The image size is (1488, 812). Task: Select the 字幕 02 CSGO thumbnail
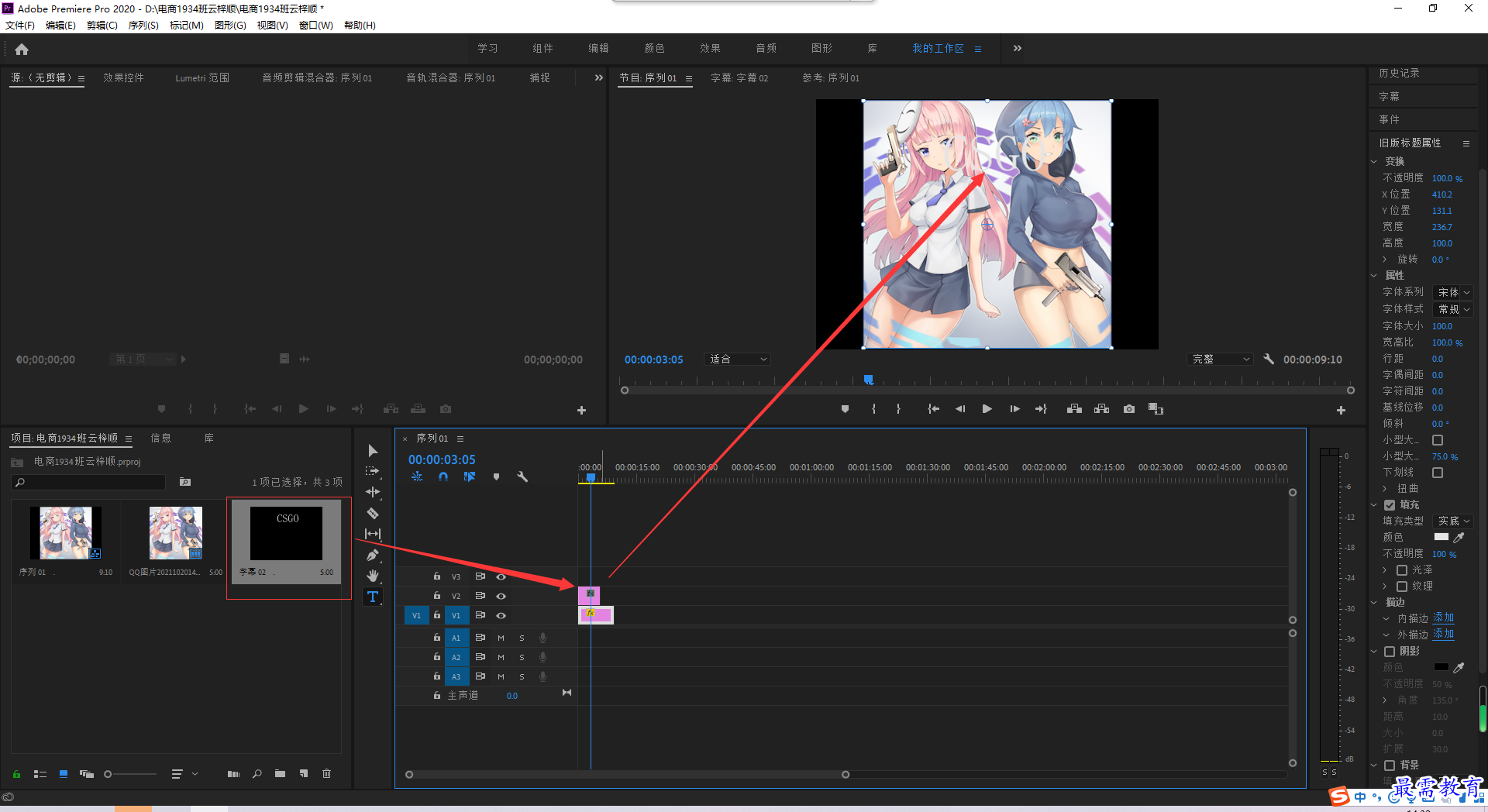pyautogui.click(x=286, y=533)
